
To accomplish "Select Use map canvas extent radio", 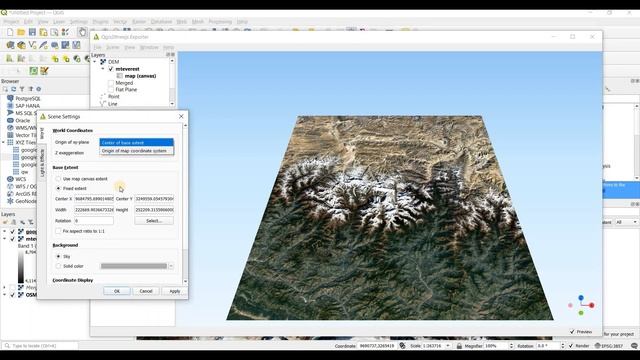I will click(58, 179).
